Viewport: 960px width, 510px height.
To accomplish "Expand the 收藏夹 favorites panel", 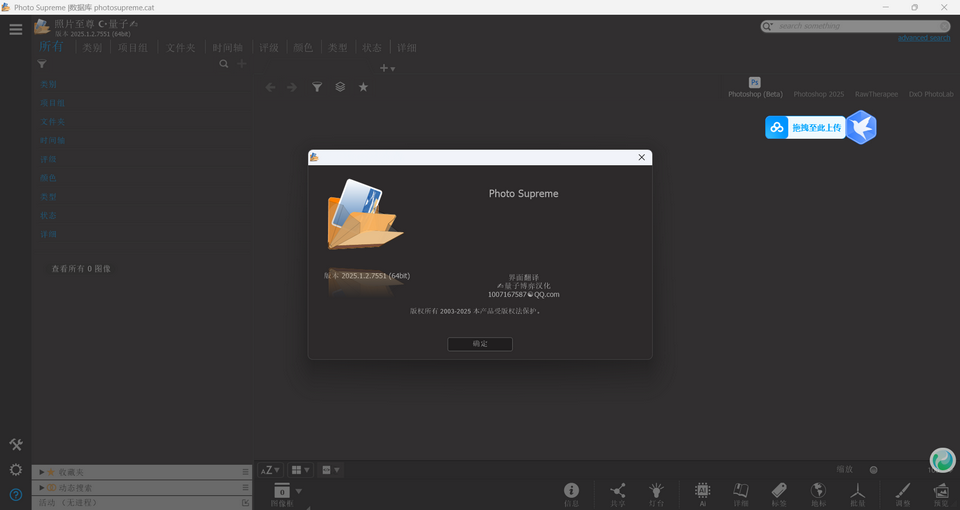I will pos(42,472).
